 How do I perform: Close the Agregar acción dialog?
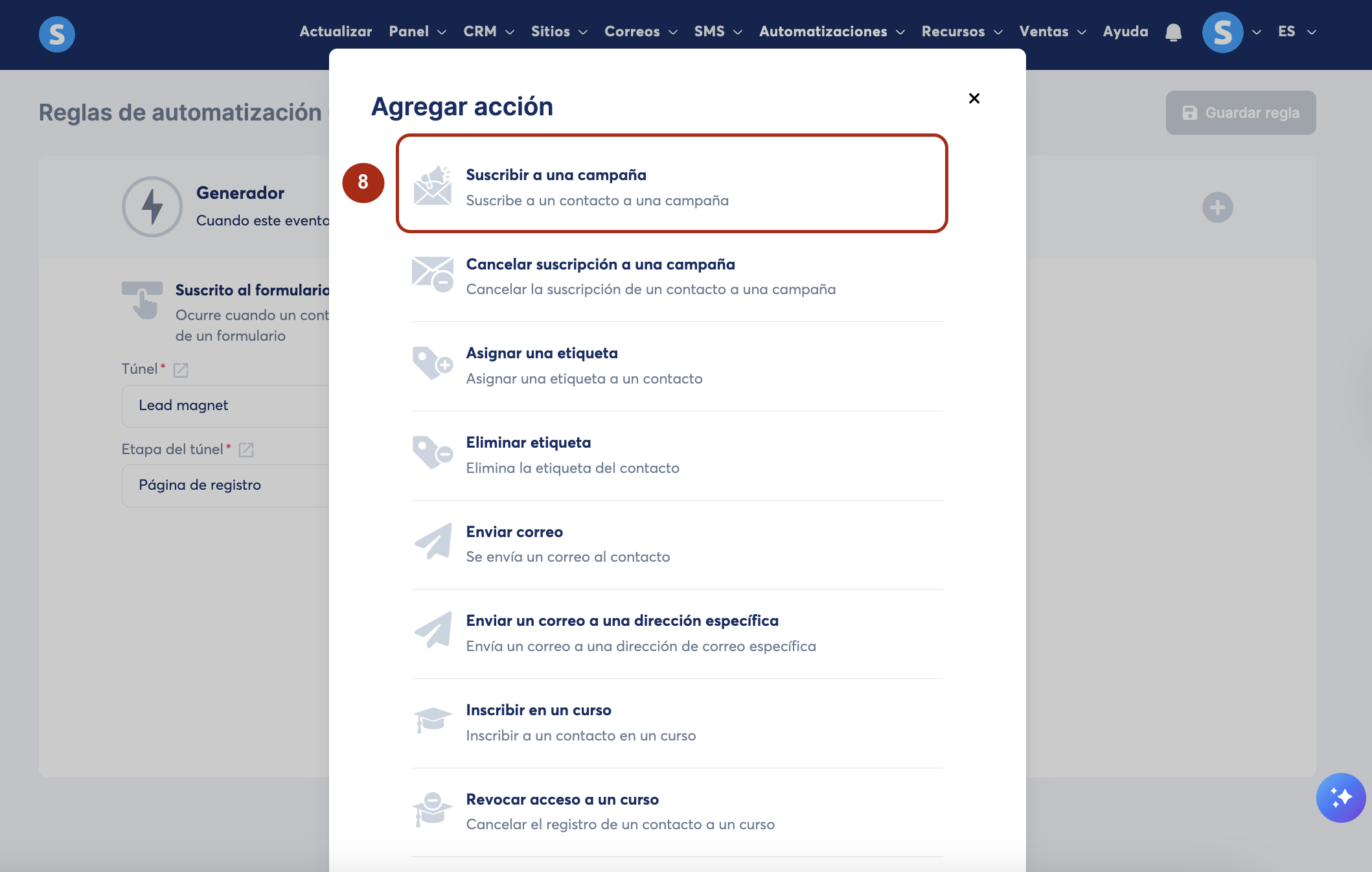tap(974, 98)
